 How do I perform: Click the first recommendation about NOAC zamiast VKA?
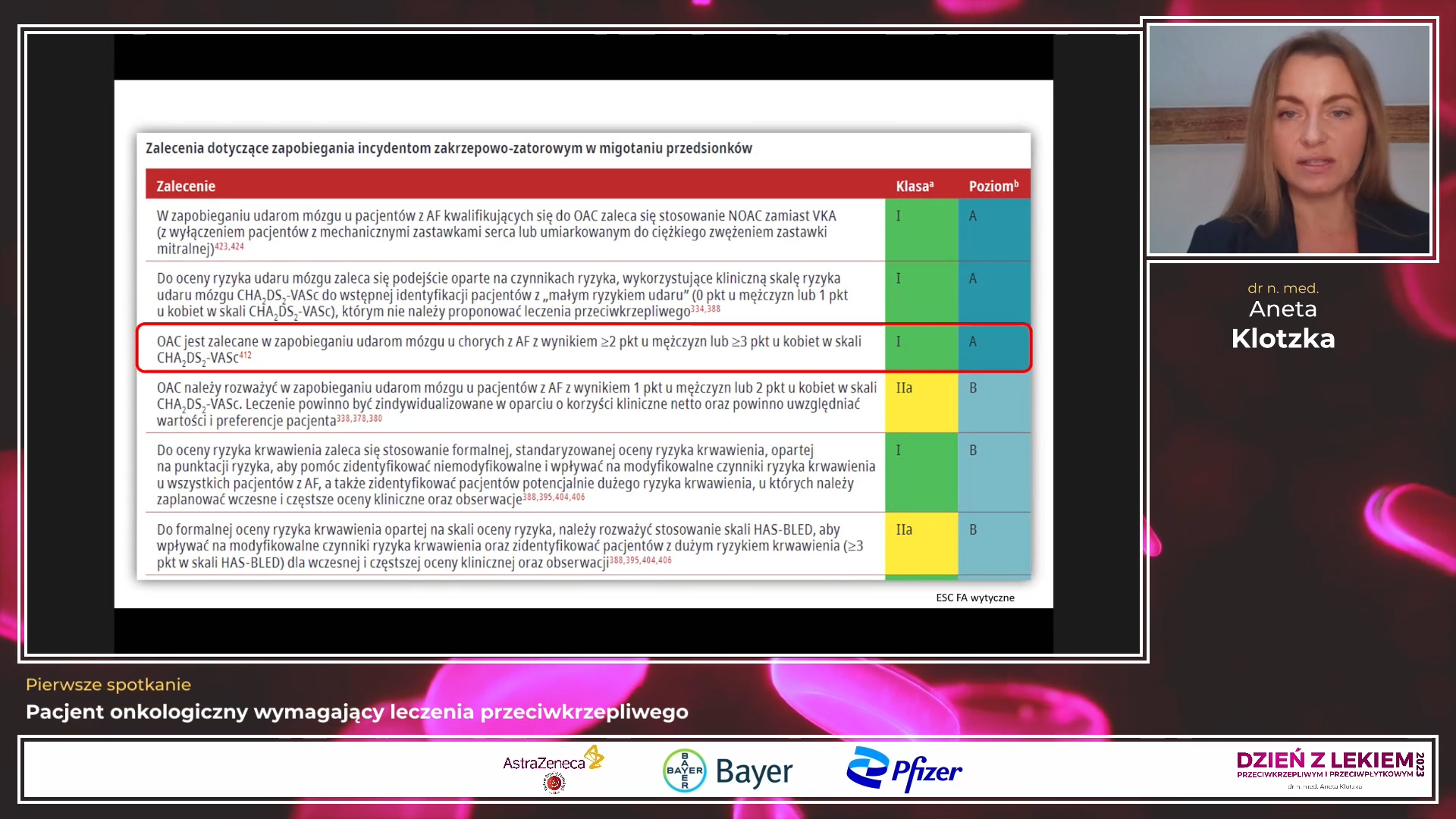coord(497,232)
